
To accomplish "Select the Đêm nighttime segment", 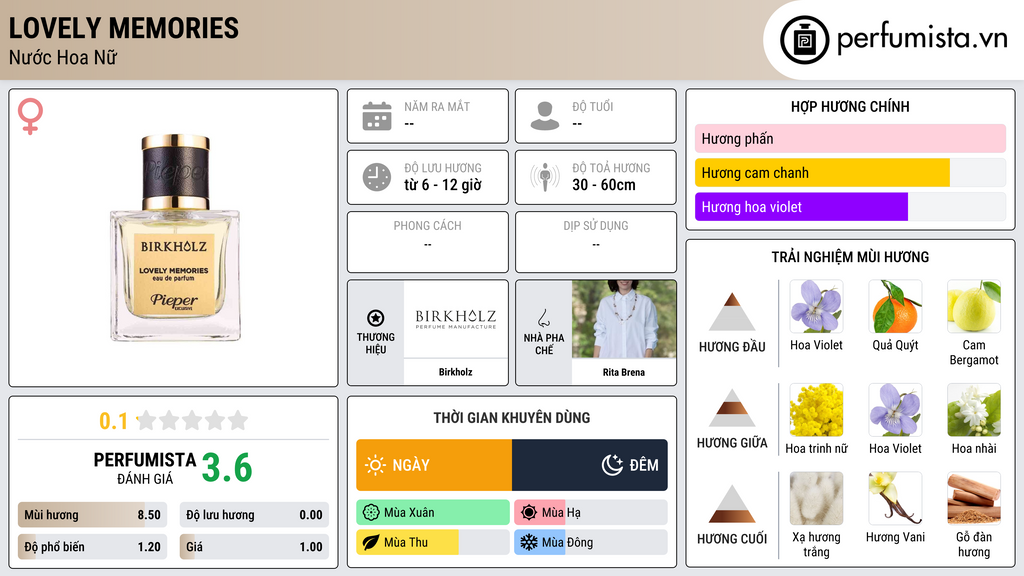I will tap(590, 465).
